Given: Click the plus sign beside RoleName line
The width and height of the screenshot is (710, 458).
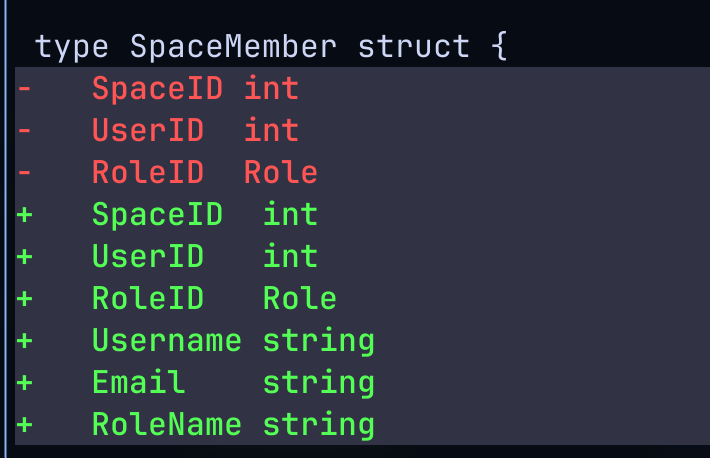Looking at the screenshot, I should point(24,424).
